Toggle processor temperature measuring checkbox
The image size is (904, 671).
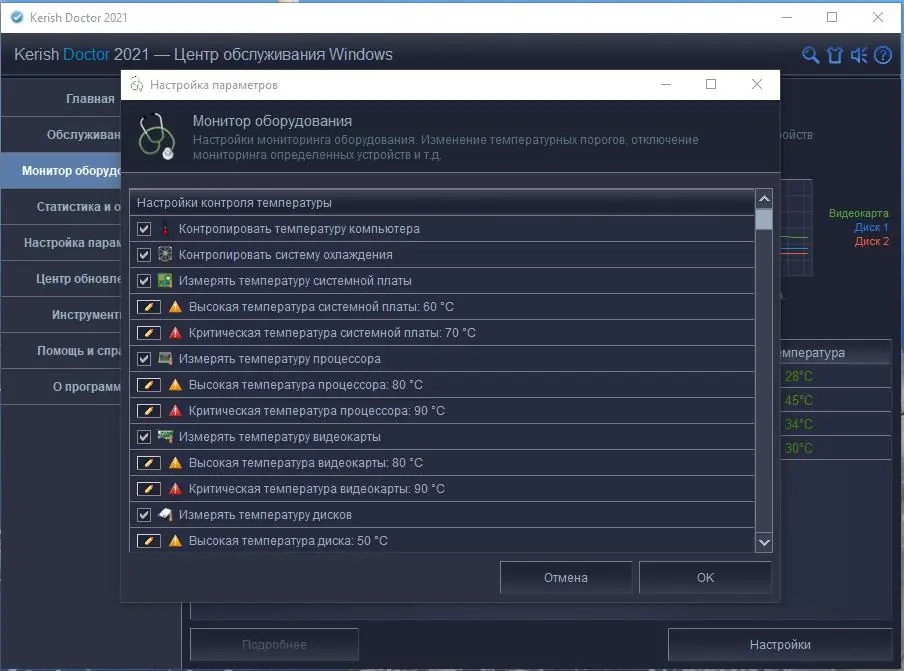144,359
